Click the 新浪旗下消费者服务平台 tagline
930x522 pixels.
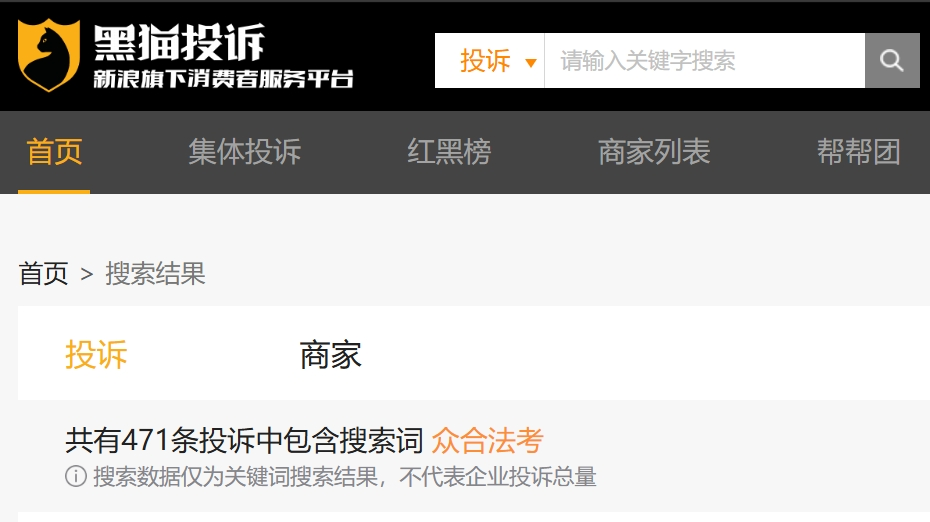223,78
